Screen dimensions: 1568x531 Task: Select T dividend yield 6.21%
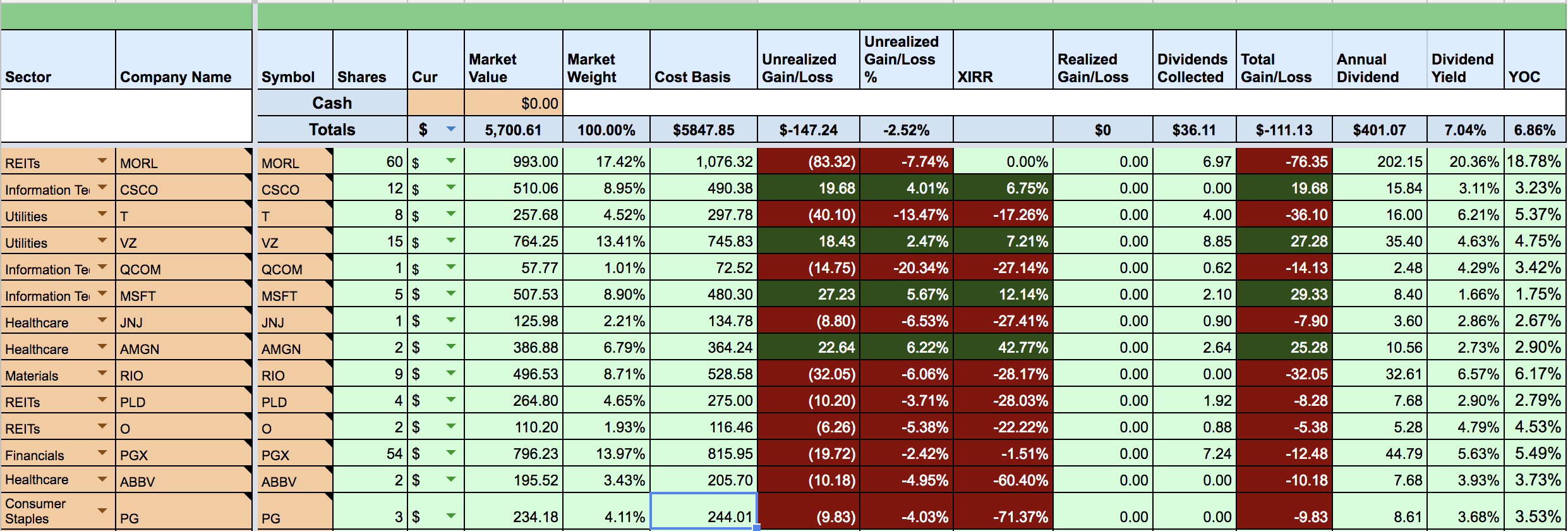1466,214
